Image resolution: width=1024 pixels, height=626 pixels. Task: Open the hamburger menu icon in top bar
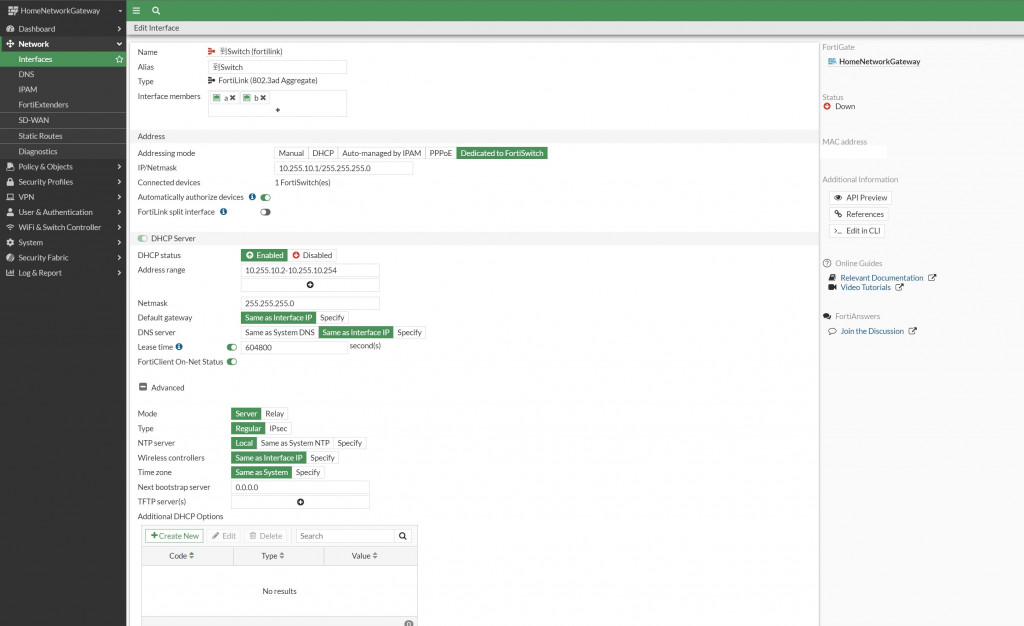136,10
